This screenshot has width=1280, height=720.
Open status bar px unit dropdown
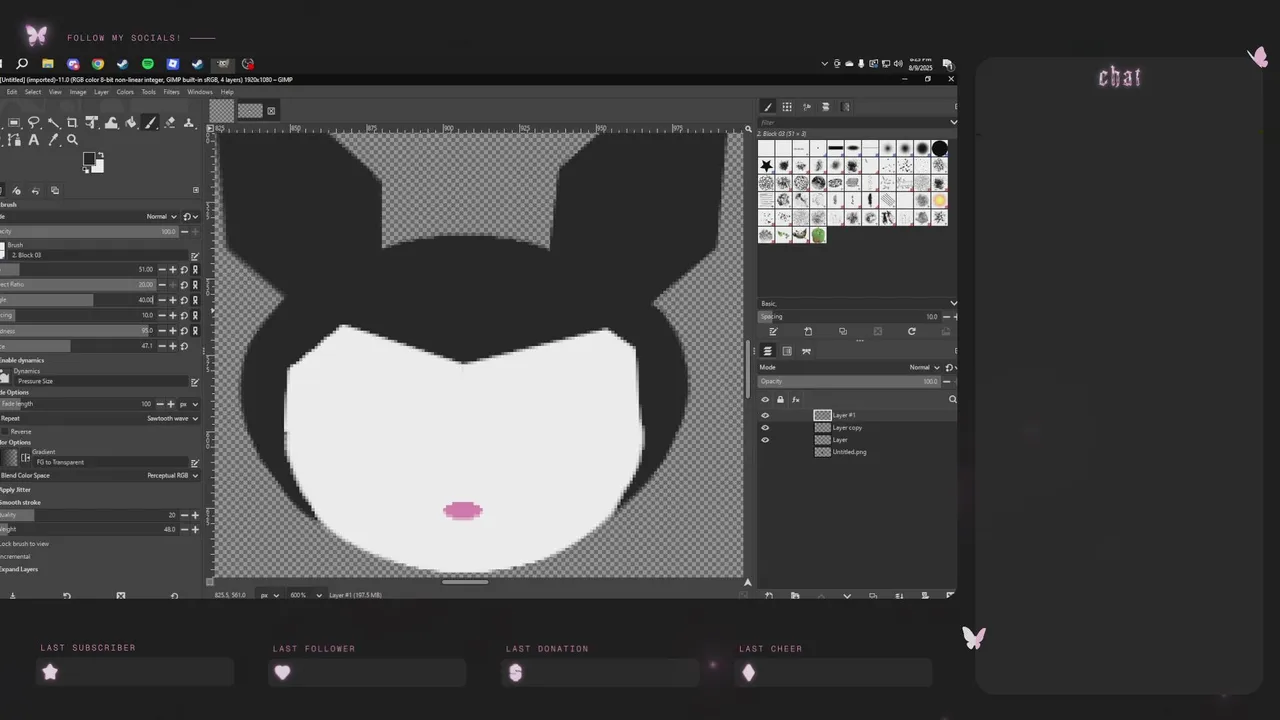[269, 595]
